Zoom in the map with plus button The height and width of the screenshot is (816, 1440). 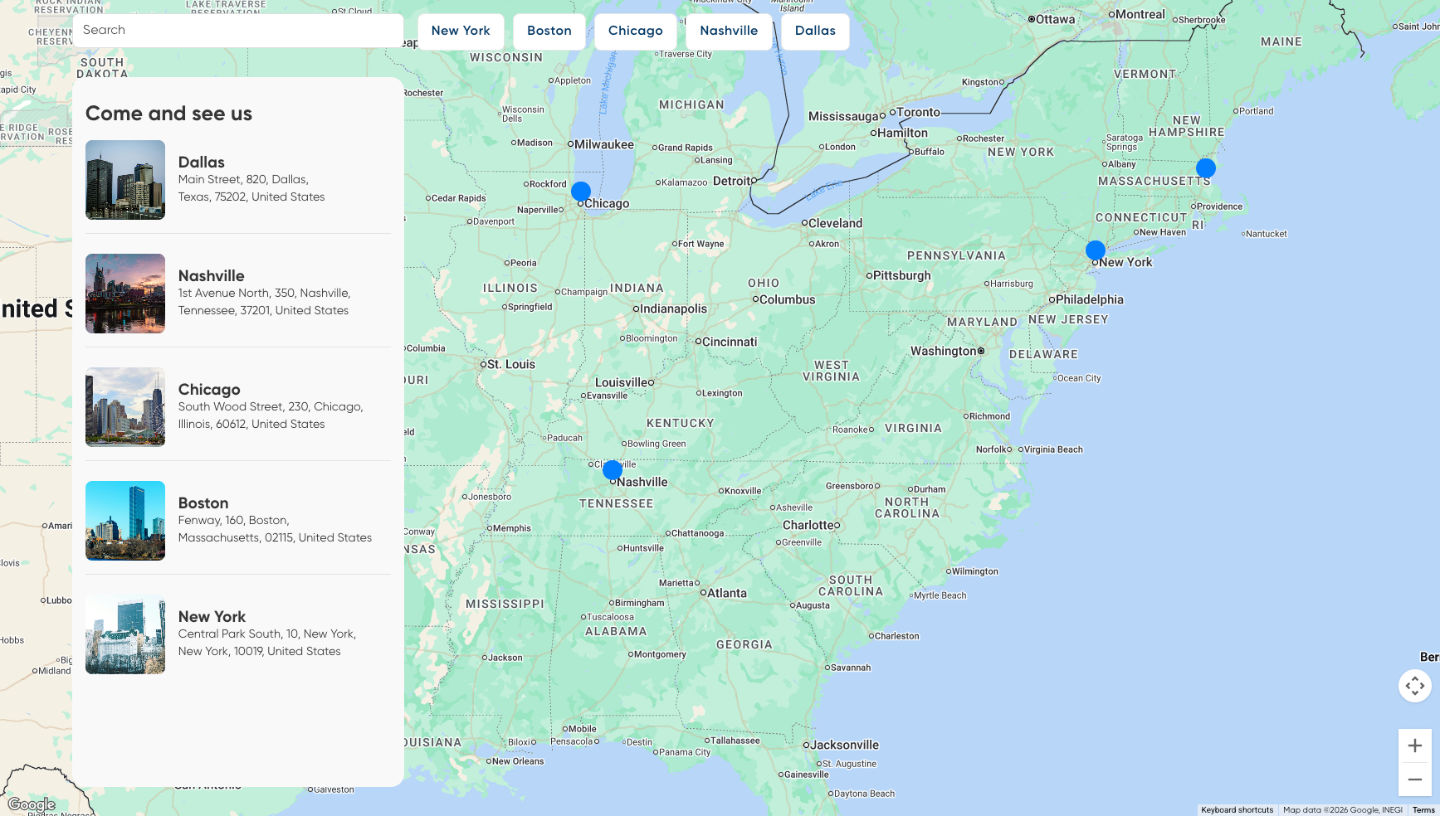click(1414, 746)
